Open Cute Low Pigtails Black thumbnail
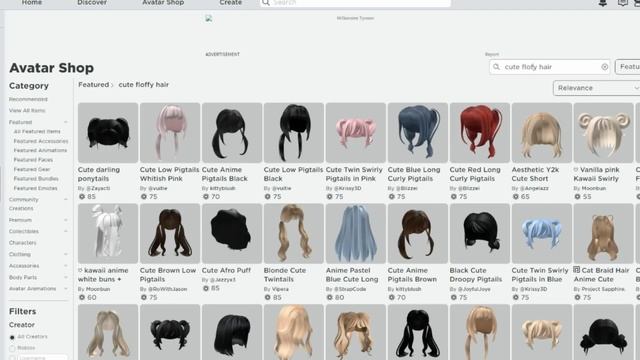 click(294, 133)
